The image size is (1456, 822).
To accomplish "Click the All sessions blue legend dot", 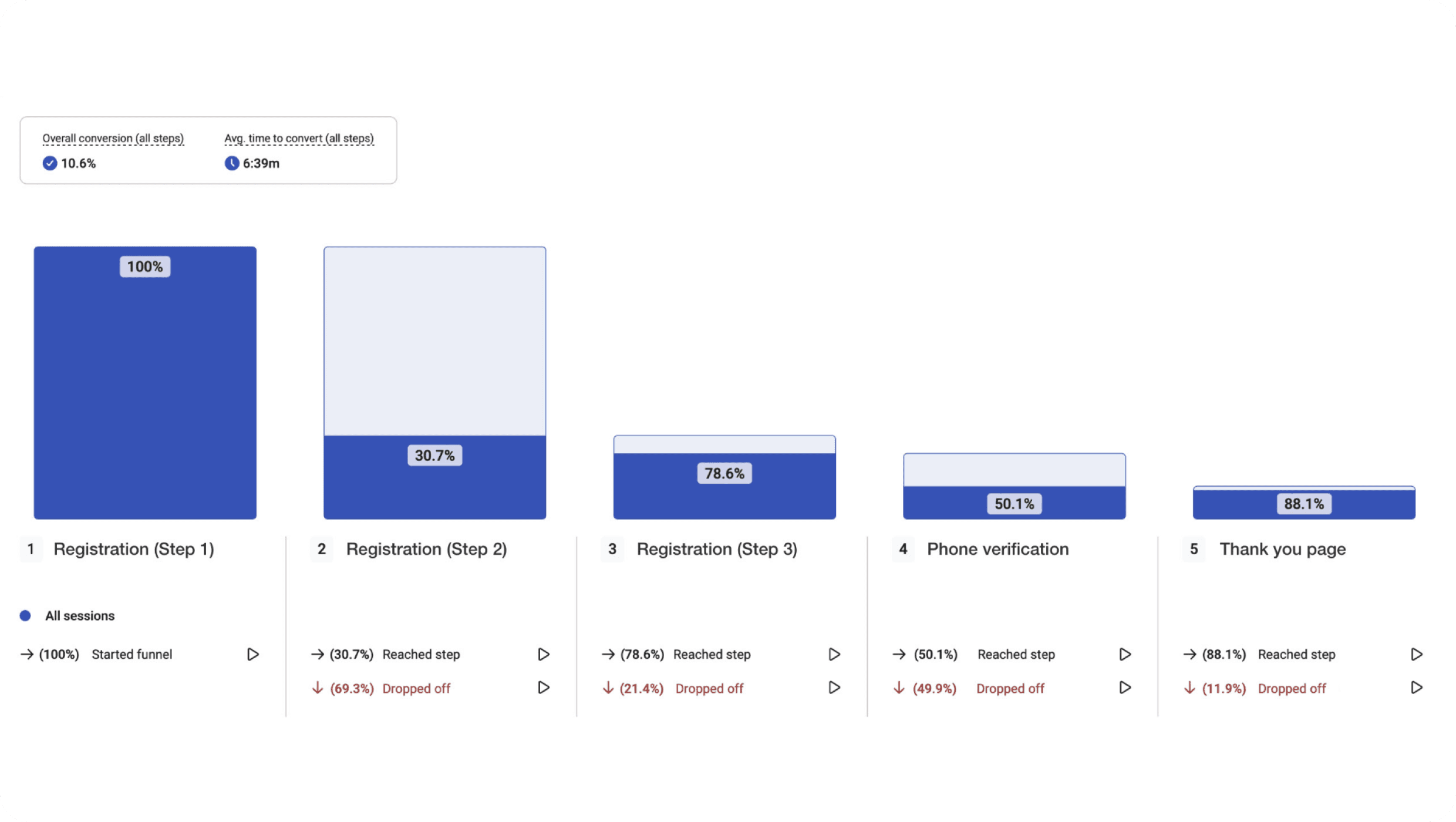I will pos(25,616).
